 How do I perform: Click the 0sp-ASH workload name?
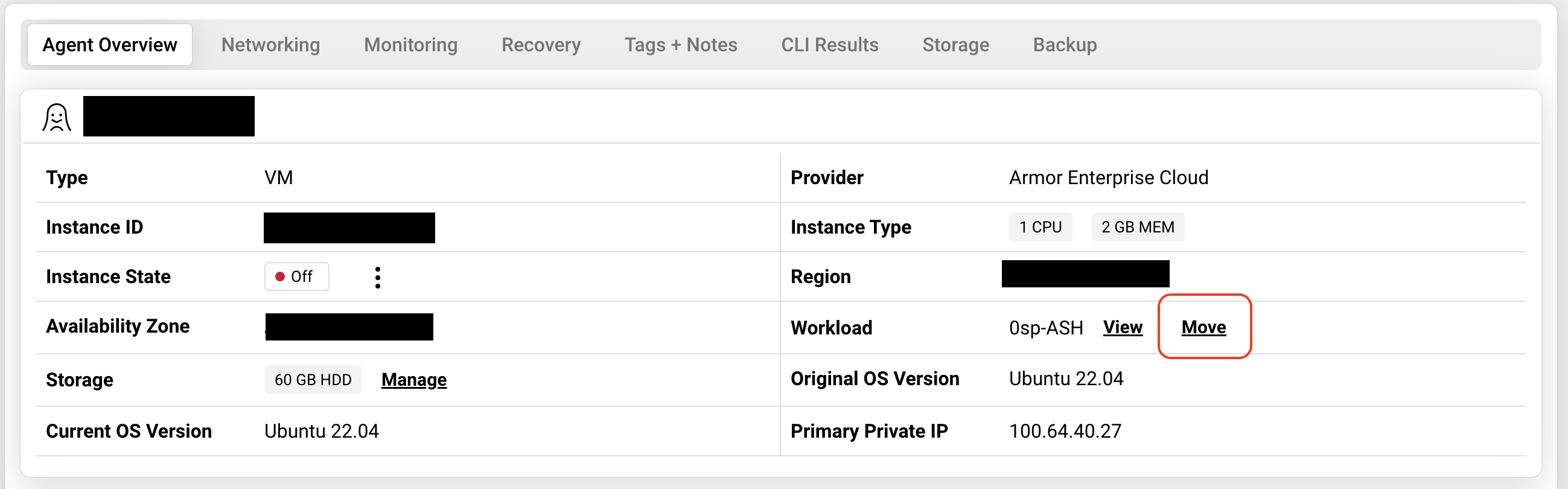pos(1045,328)
